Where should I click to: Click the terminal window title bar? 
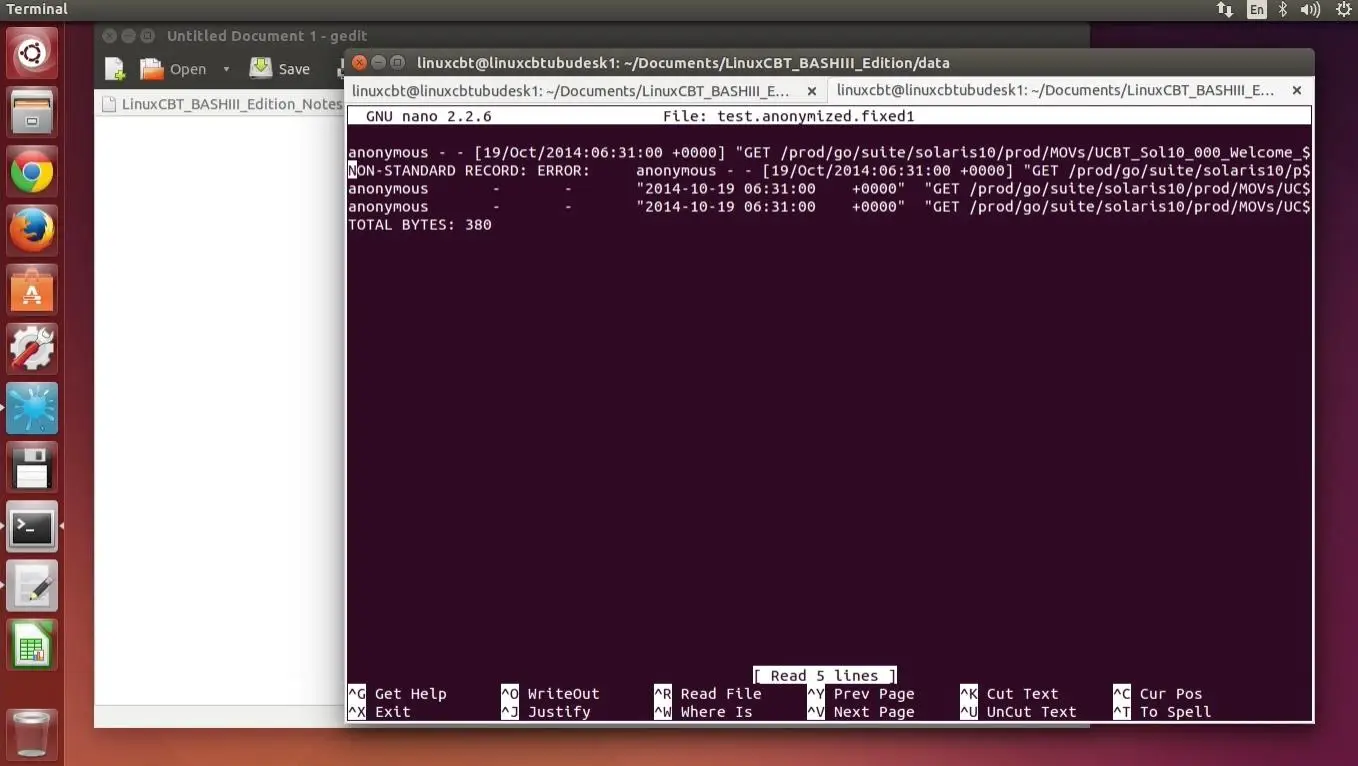[829, 62]
